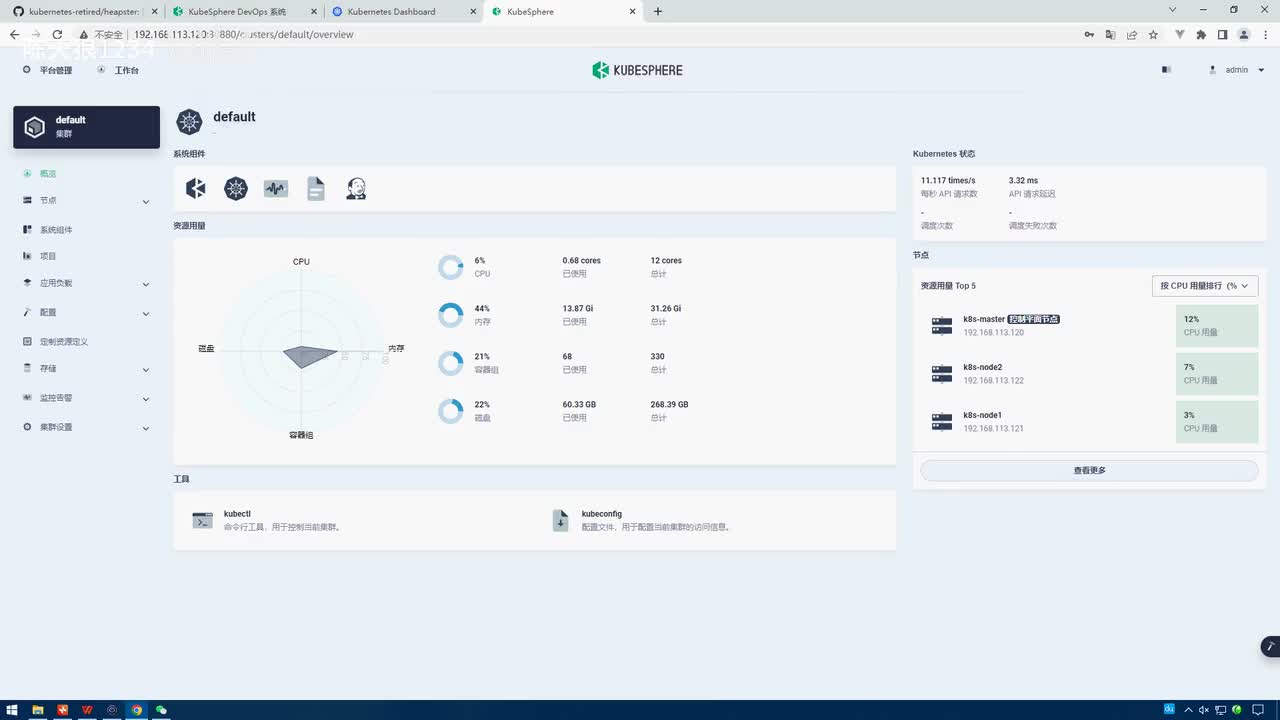Screen dimensions: 1280x720
Task: Click the CPU usage donut chart
Action: (451, 267)
